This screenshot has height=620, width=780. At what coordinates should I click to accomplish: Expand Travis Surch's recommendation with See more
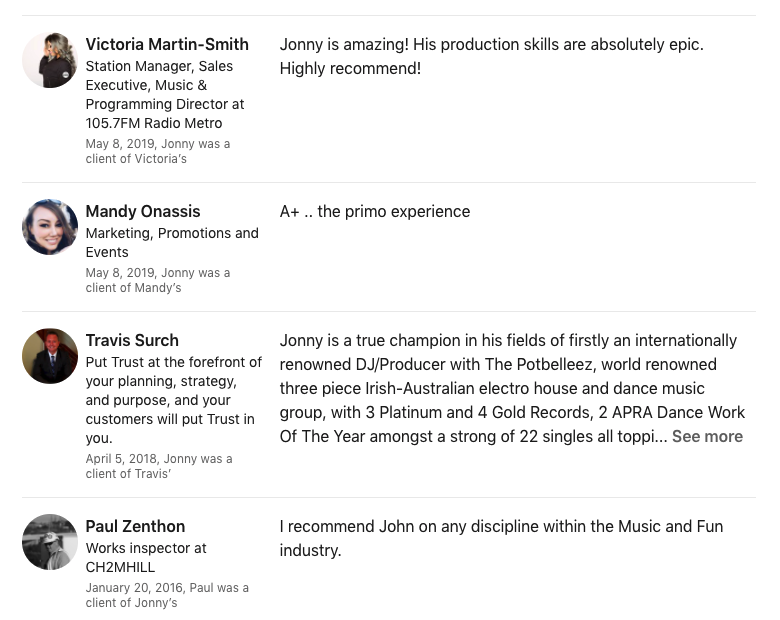click(707, 436)
